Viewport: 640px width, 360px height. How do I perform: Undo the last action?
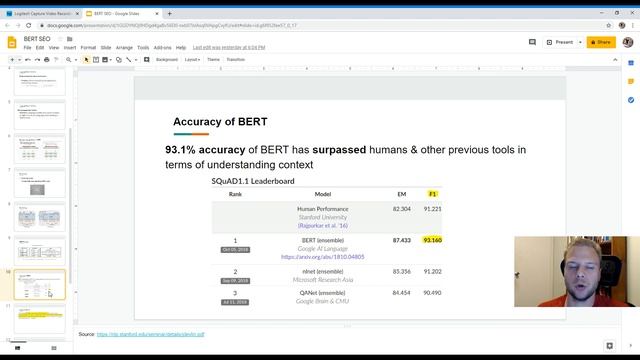point(28,60)
